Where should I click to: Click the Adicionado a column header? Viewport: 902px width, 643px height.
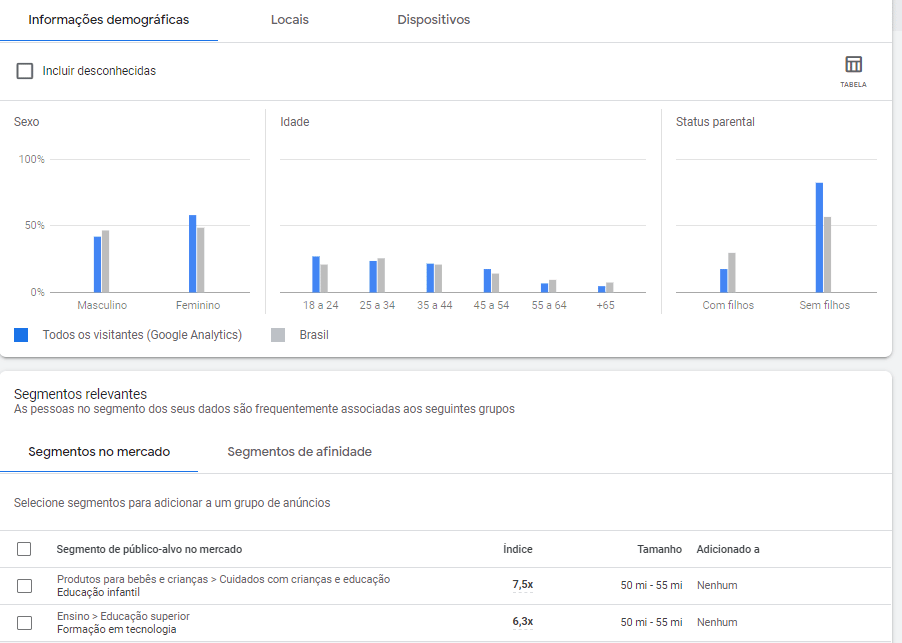pos(728,549)
